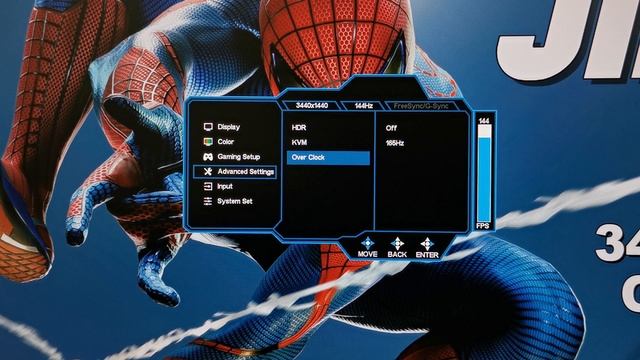
Task: Select the Advanced Settings tools icon
Action: tap(208, 172)
